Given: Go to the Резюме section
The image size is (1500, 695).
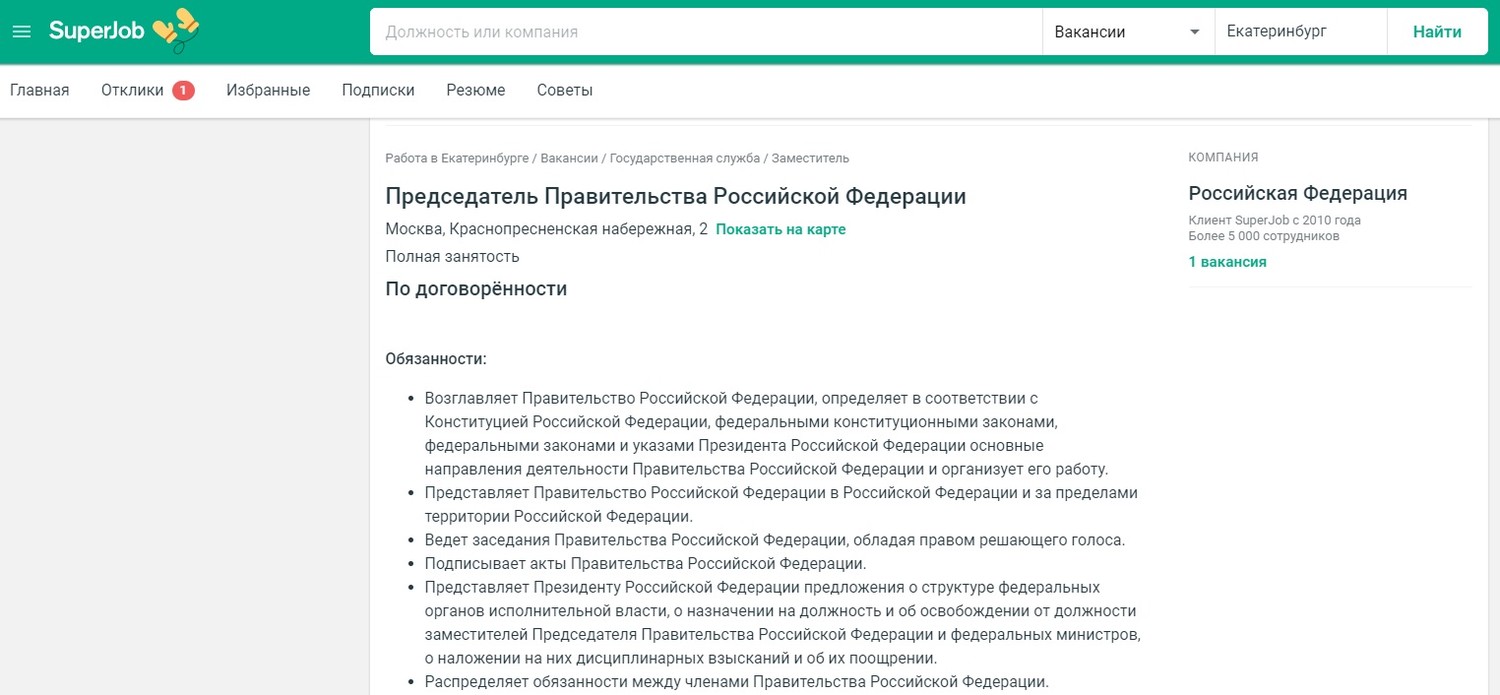Looking at the screenshot, I should [475, 89].
